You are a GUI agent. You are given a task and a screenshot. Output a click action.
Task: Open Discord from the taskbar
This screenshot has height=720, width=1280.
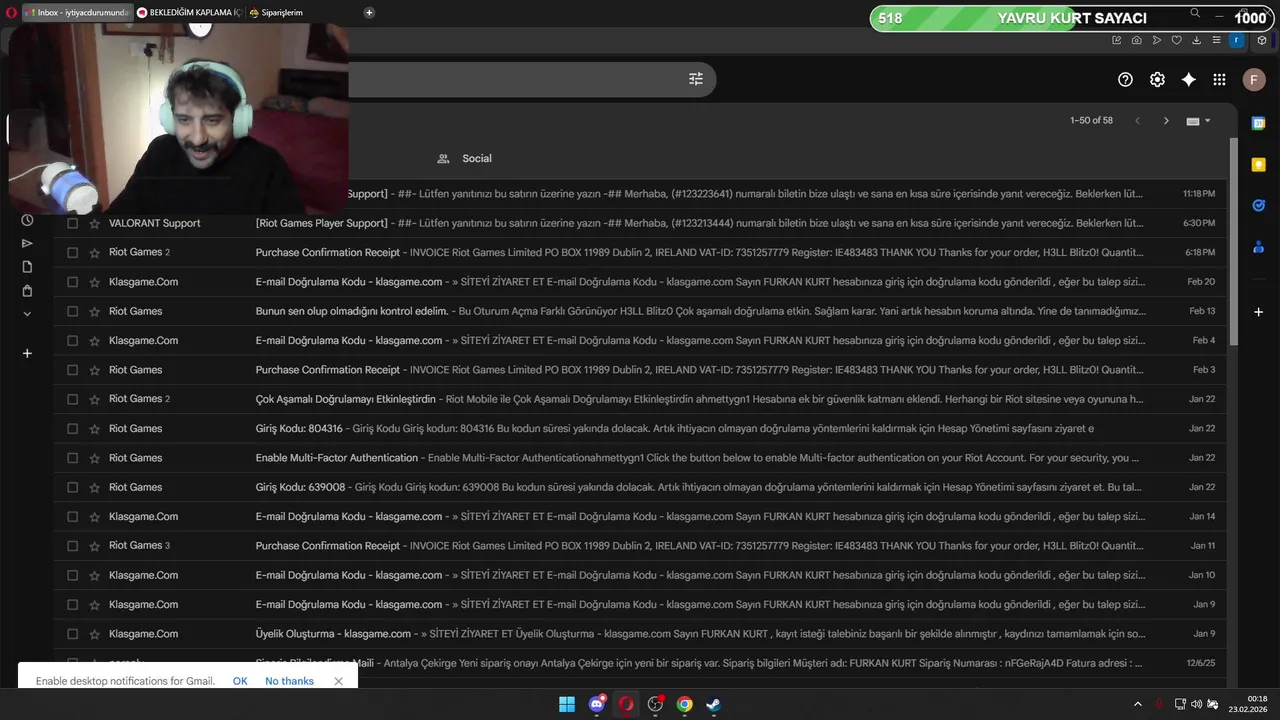(597, 704)
